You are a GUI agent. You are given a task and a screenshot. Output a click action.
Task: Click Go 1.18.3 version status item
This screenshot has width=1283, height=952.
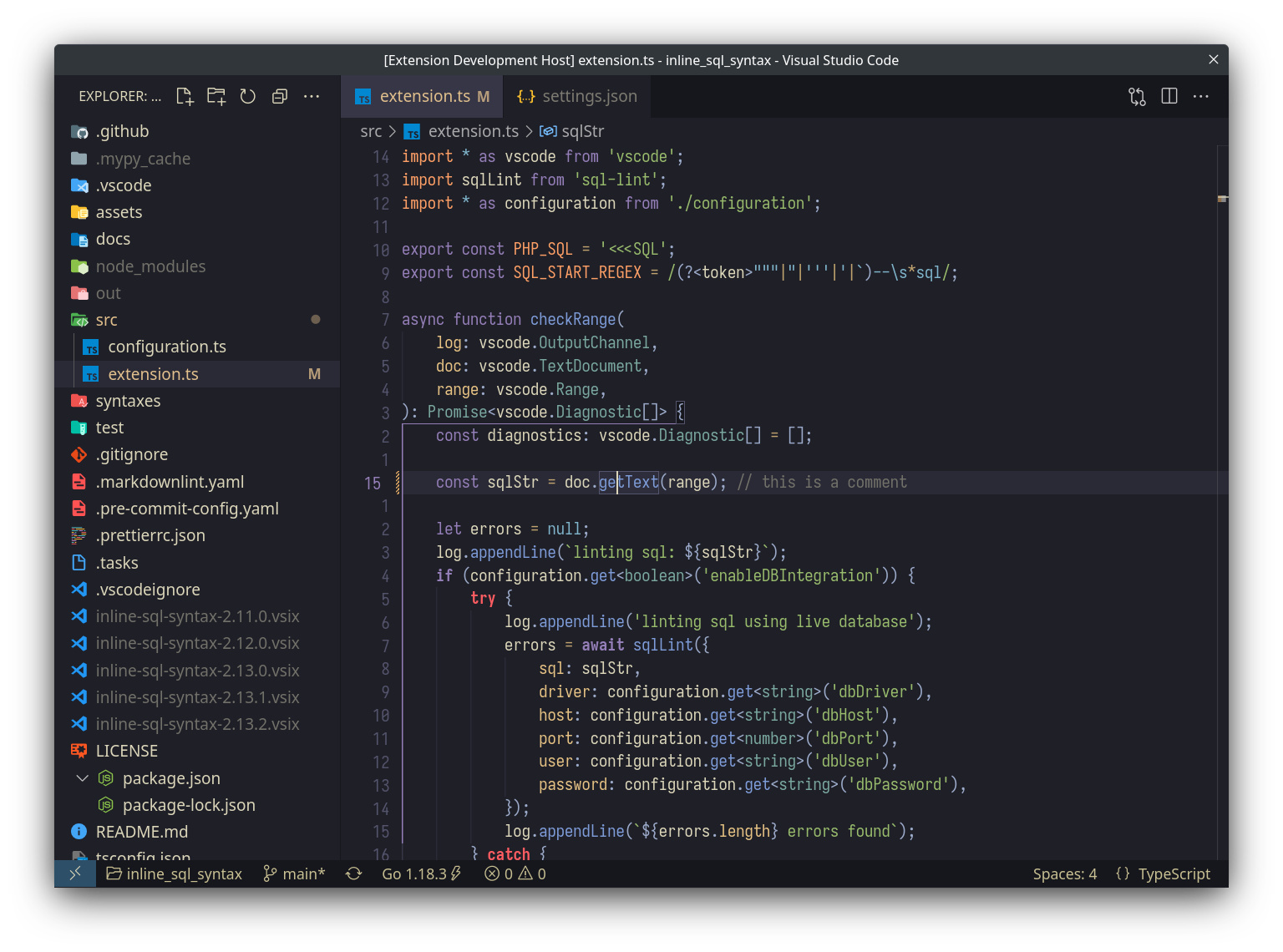pos(422,874)
